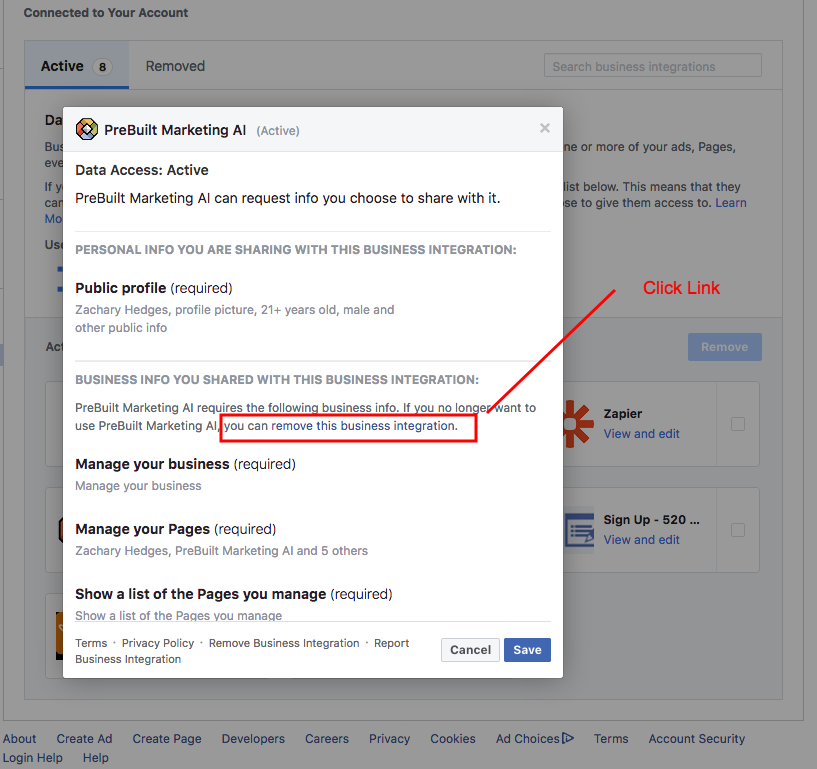Switch to the Active tab

coord(77,66)
